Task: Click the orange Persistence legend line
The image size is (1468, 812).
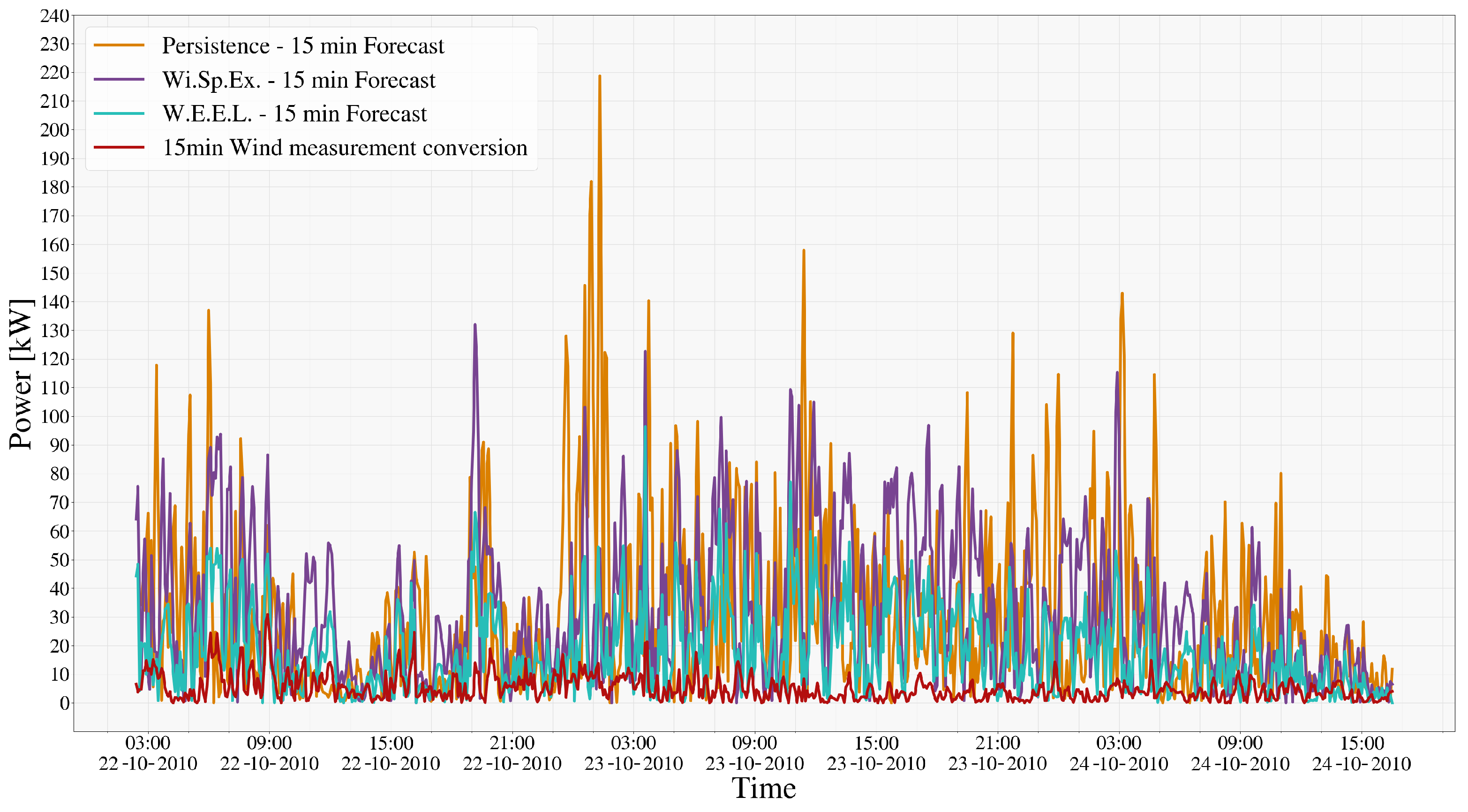Action: (x=119, y=45)
